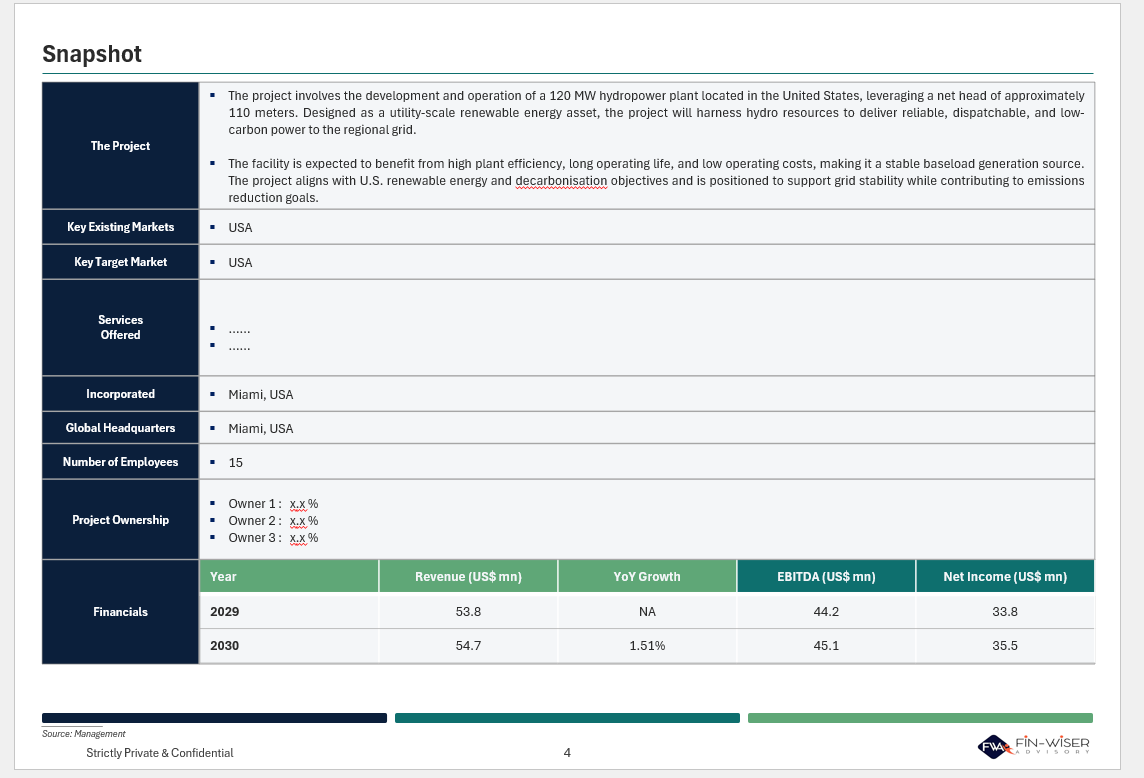Click the light green footer bar
This screenshot has height=778, width=1144.
pyautogui.click(x=920, y=718)
